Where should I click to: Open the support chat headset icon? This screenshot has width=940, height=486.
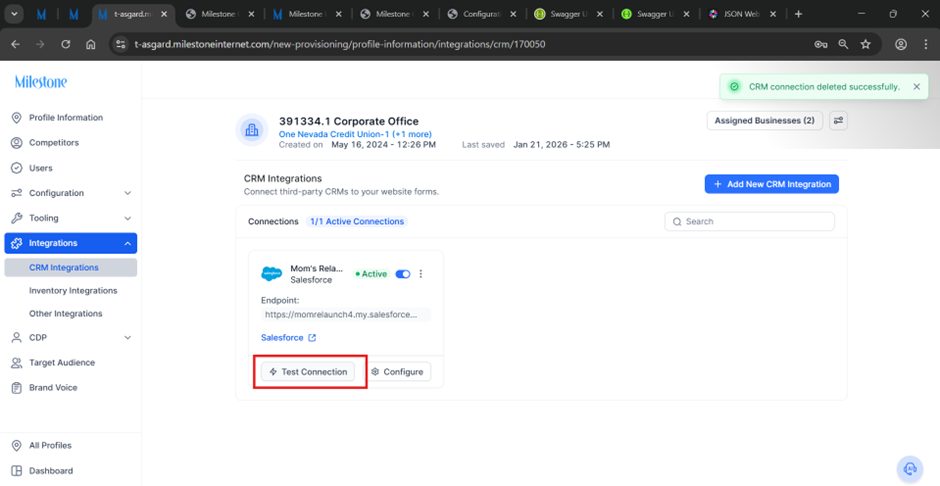[910, 468]
